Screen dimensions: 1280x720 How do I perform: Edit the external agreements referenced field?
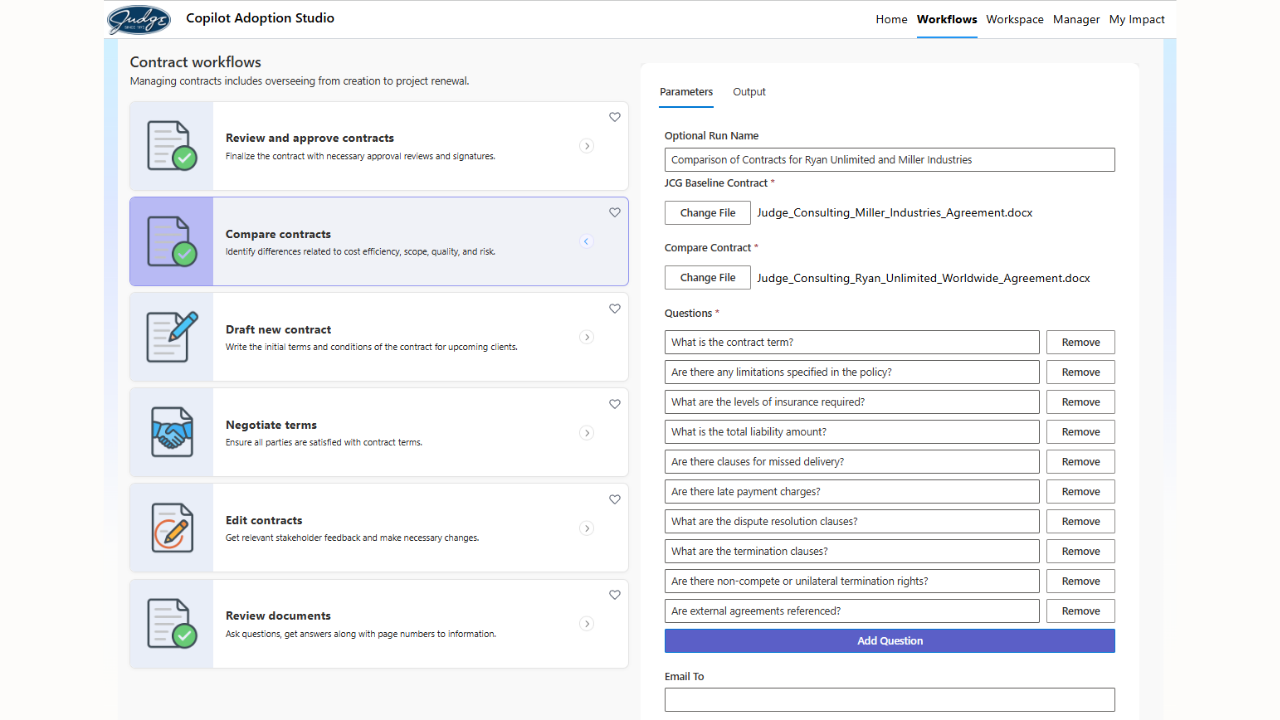point(852,611)
